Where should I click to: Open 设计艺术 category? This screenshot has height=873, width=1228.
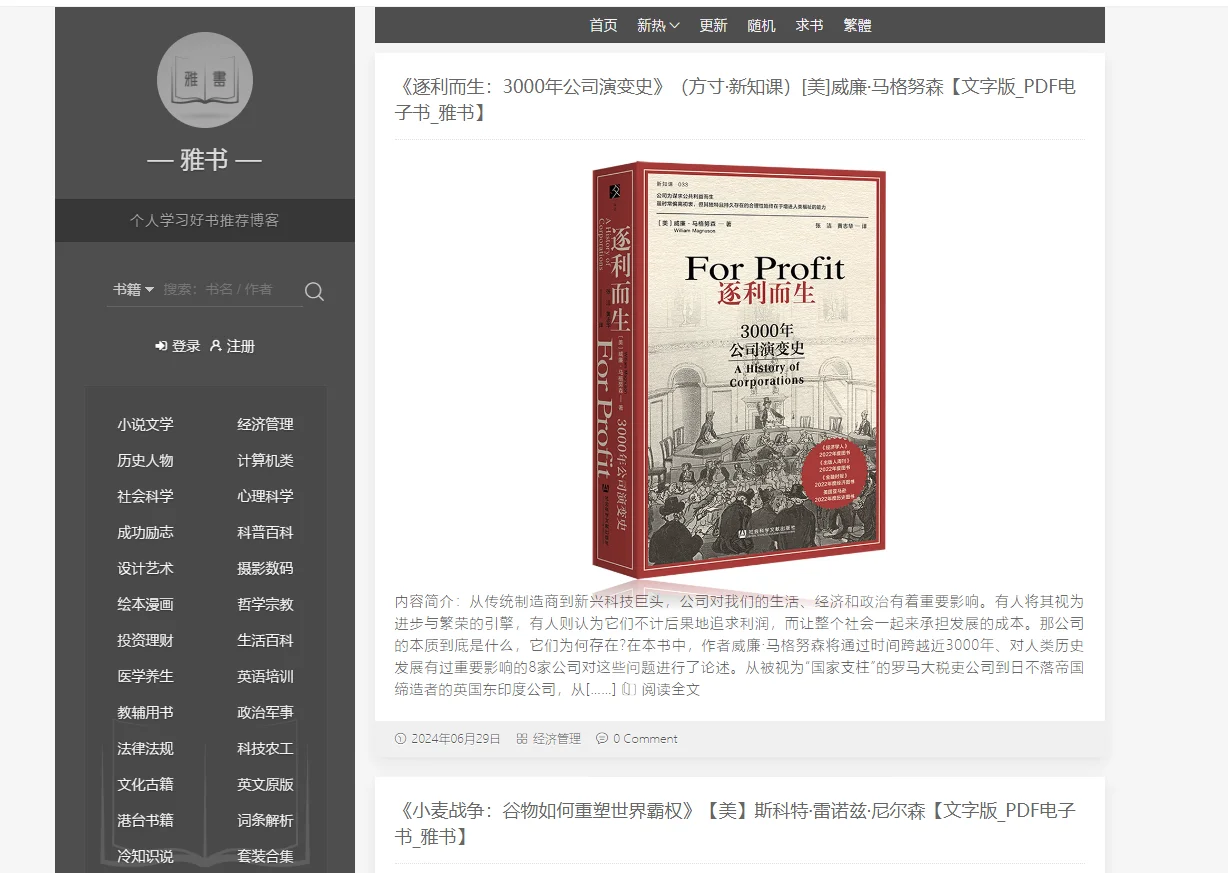145,568
